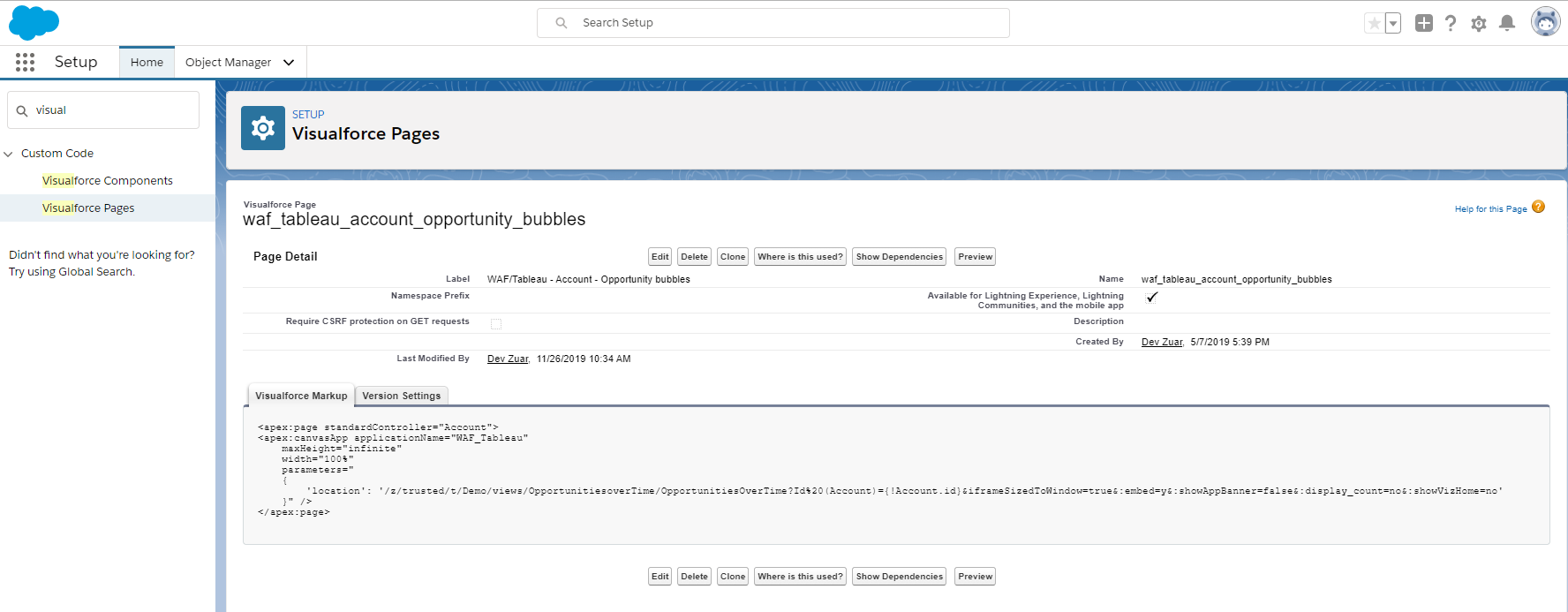Open Dev Zuar link in Last Modified By
Image resolution: width=1568 pixels, height=612 pixels.
pos(508,359)
